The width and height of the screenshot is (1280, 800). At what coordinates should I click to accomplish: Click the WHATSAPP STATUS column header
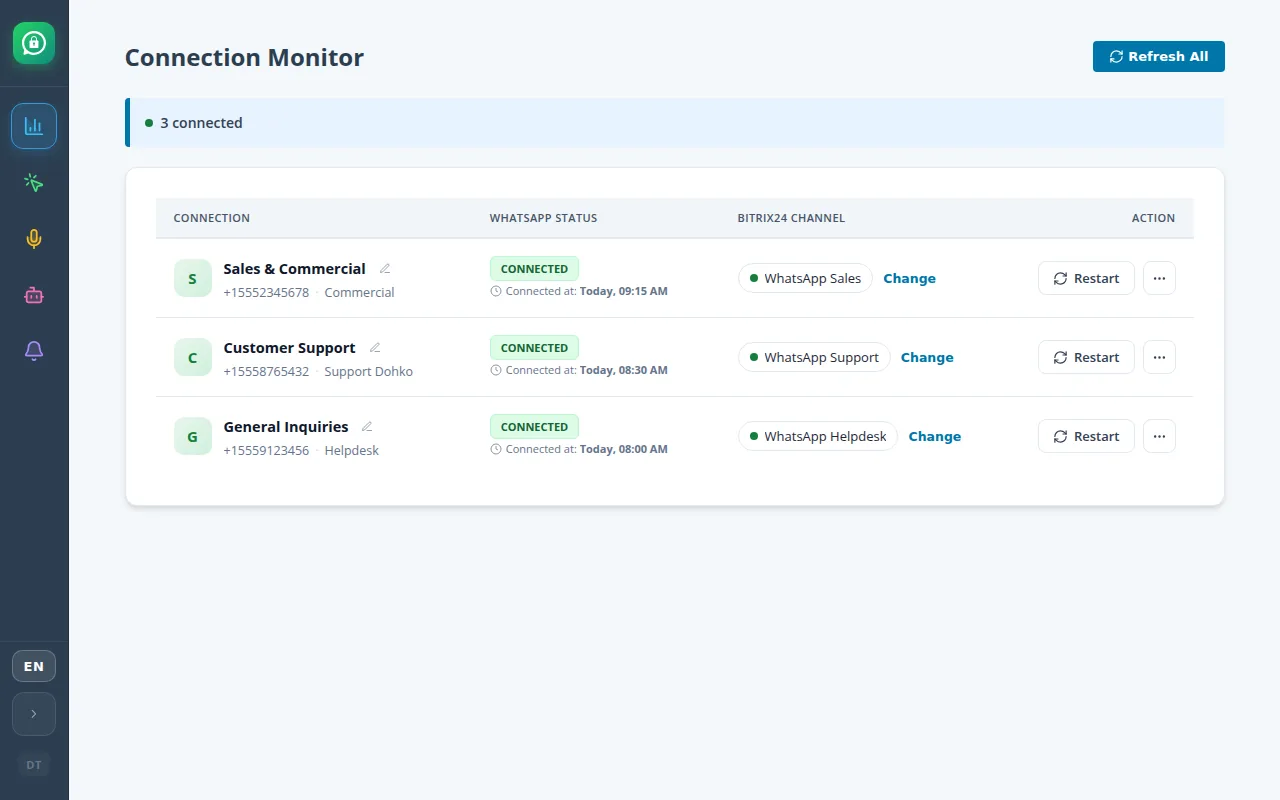click(543, 218)
